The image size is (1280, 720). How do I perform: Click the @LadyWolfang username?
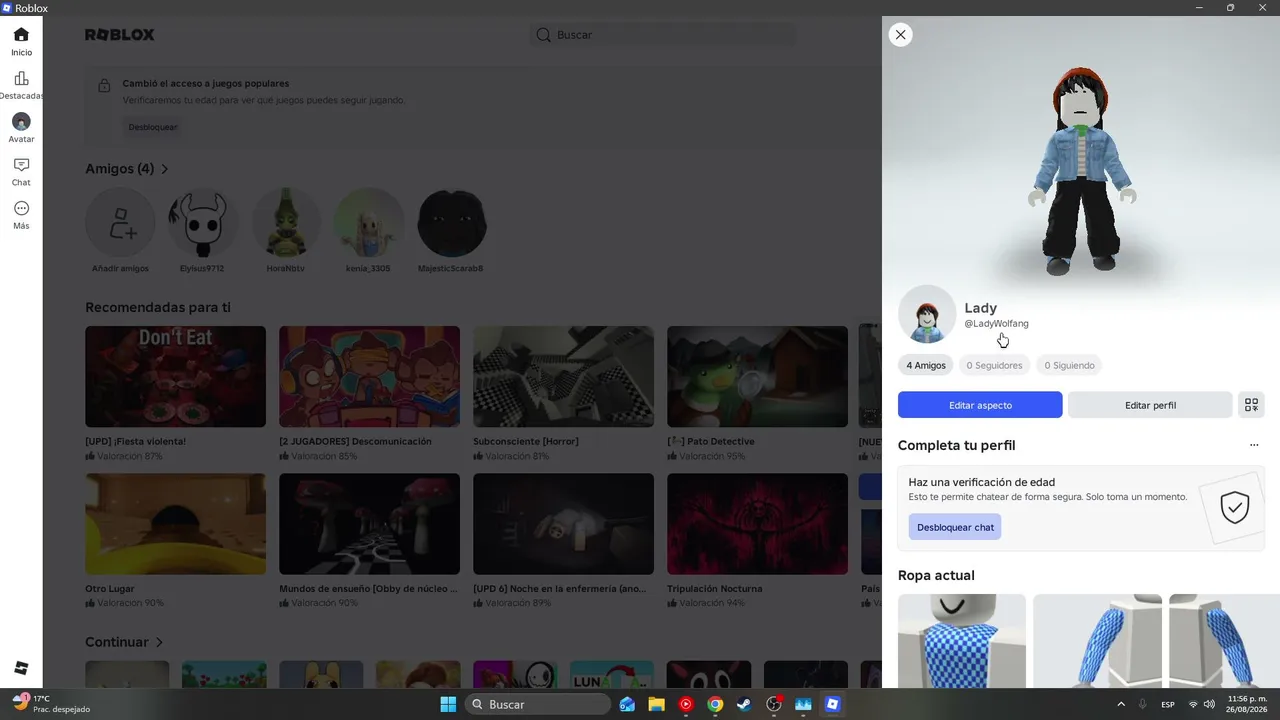tap(996, 324)
